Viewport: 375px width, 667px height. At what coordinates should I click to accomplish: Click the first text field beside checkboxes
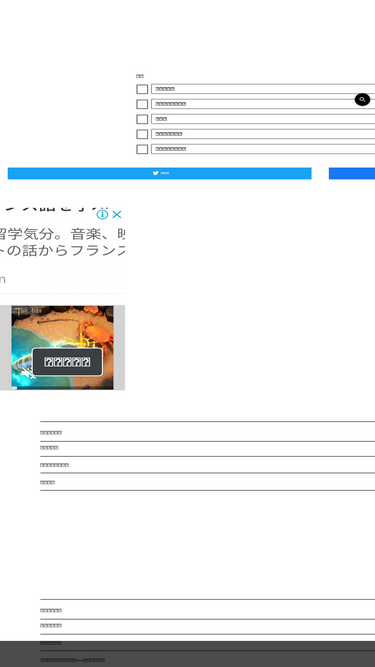(263, 89)
